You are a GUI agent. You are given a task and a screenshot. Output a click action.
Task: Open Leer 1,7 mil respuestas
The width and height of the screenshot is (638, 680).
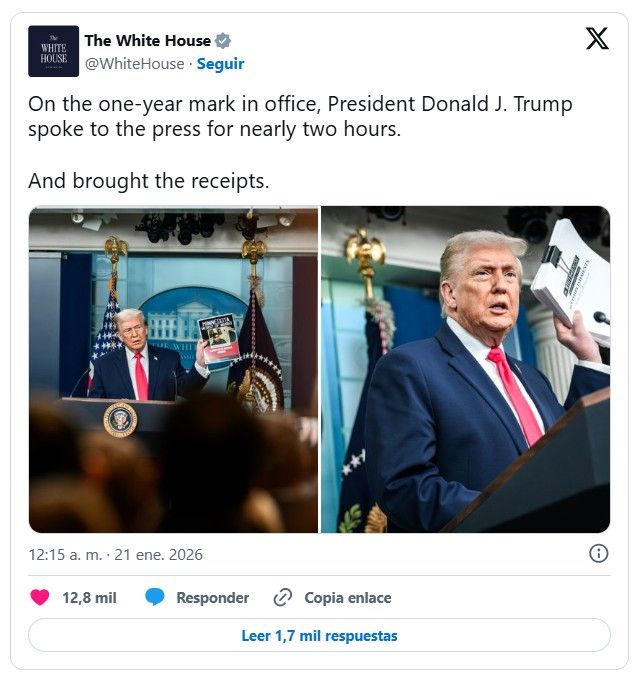tap(319, 635)
